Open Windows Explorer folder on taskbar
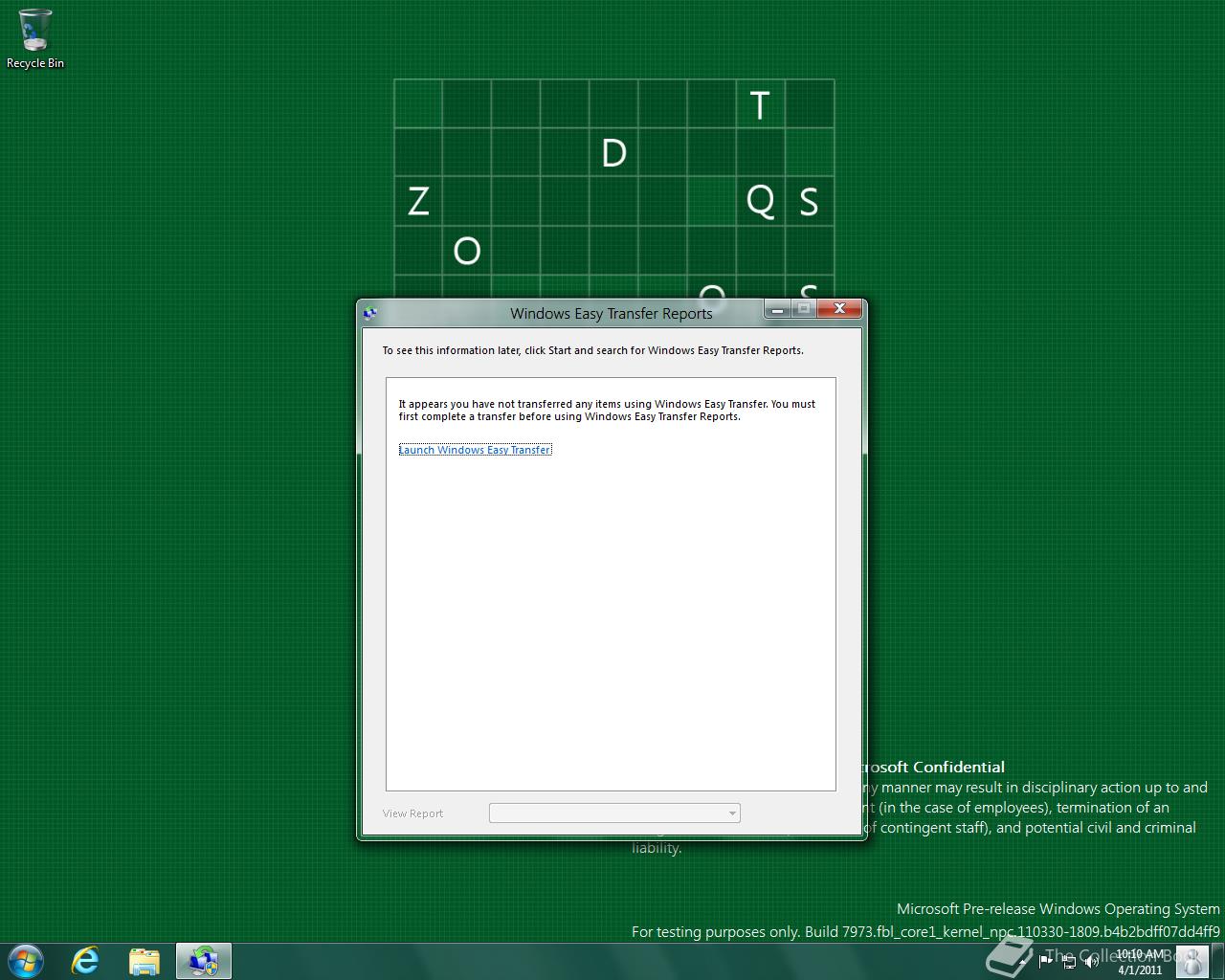The width and height of the screenshot is (1225, 980). (x=145, y=961)
